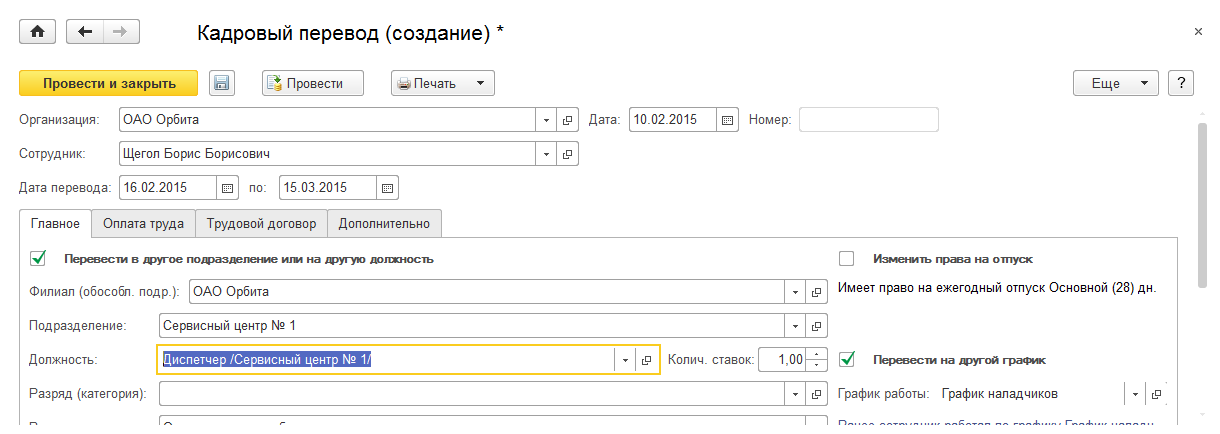The height and width of the screenshot is (434, 1220).
Task: Expand the Печать dropdown arrow
Action: (x=479, y=83)
